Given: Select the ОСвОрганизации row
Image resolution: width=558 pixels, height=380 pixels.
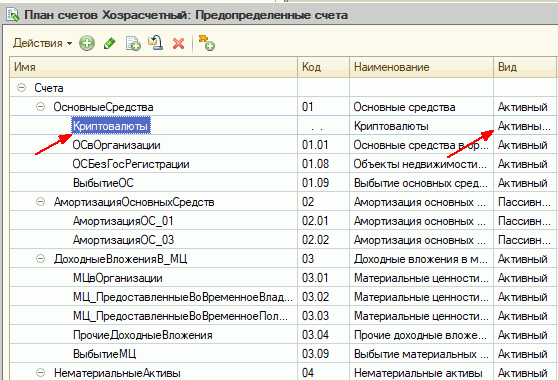Looking at the screenshot, I should coord(283,145).
